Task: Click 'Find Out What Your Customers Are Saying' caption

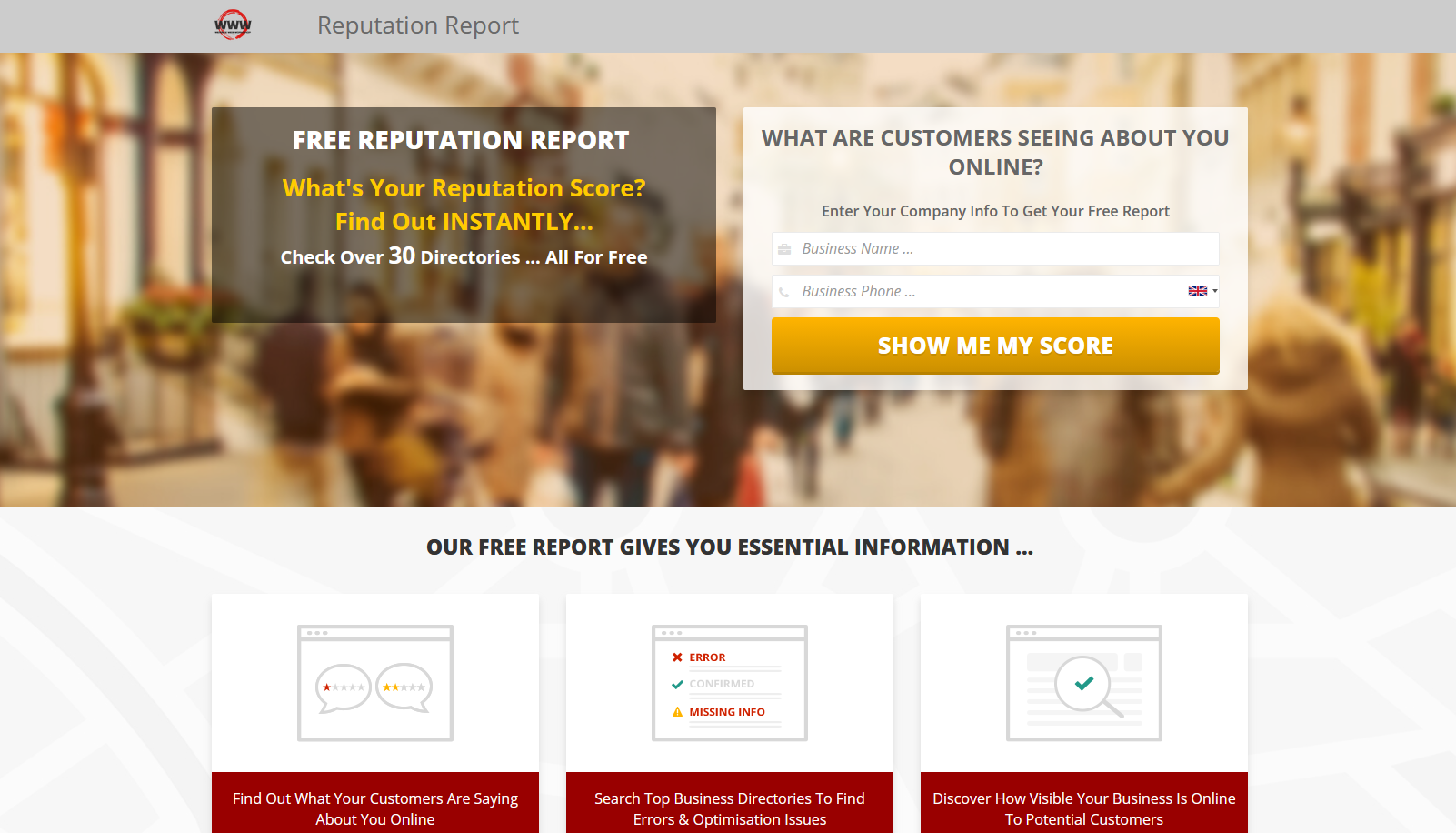Action: 375,808
